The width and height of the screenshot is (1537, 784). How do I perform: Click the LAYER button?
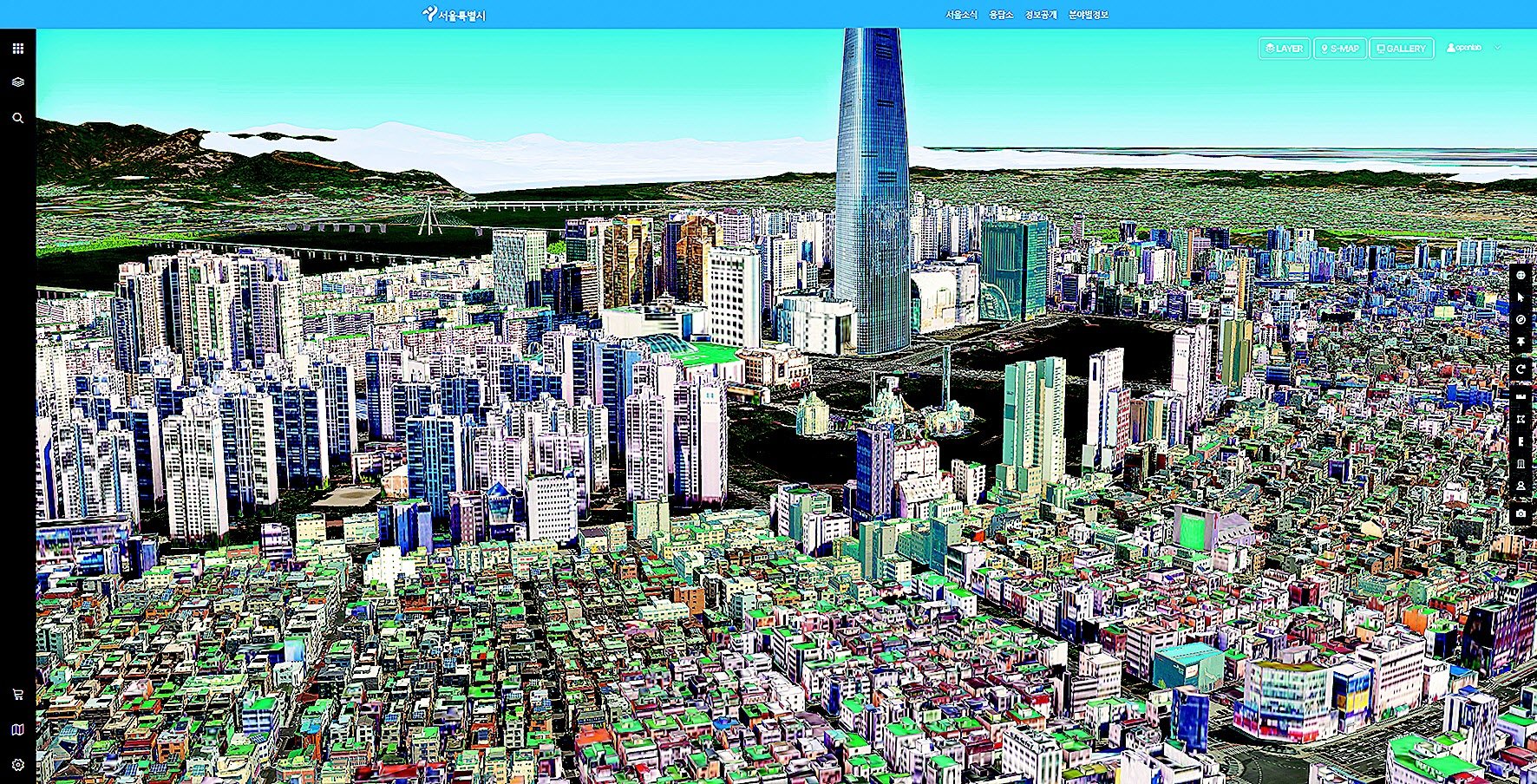point(1284,49)
